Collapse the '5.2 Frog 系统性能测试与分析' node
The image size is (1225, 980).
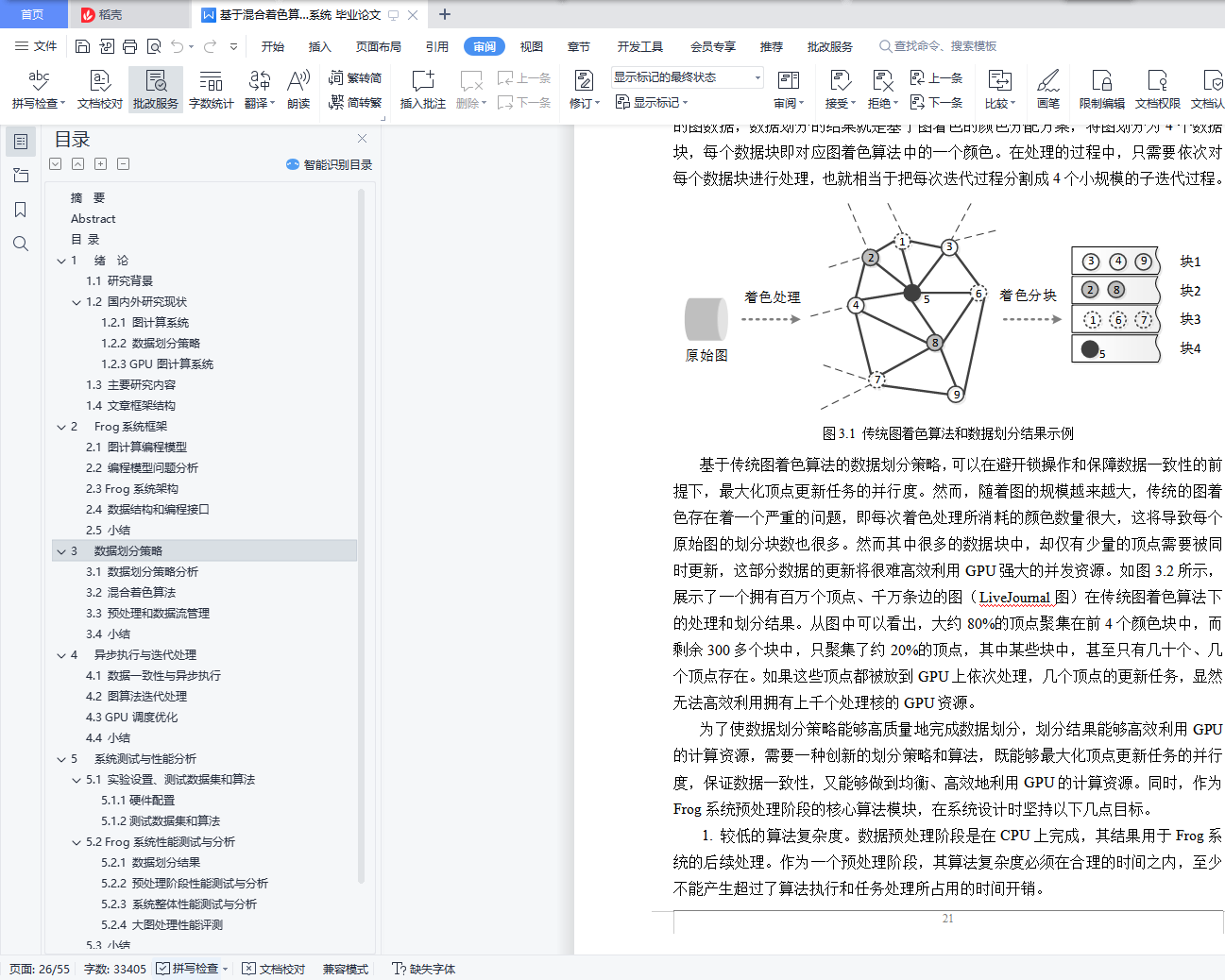coord(77,842)
